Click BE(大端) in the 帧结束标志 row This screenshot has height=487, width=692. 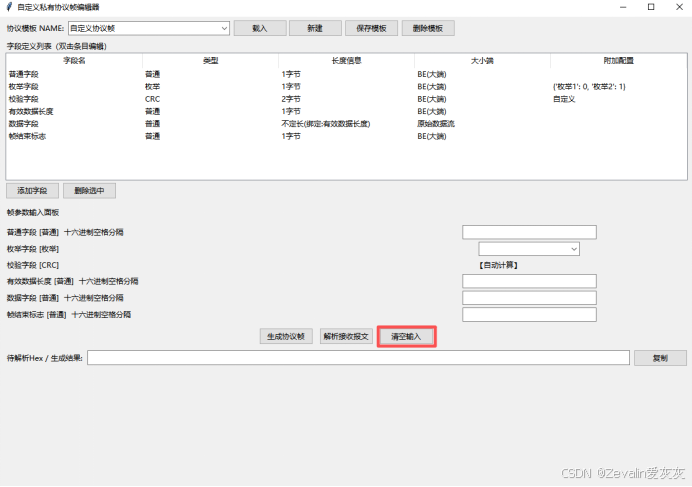click(x=432, y=136)
